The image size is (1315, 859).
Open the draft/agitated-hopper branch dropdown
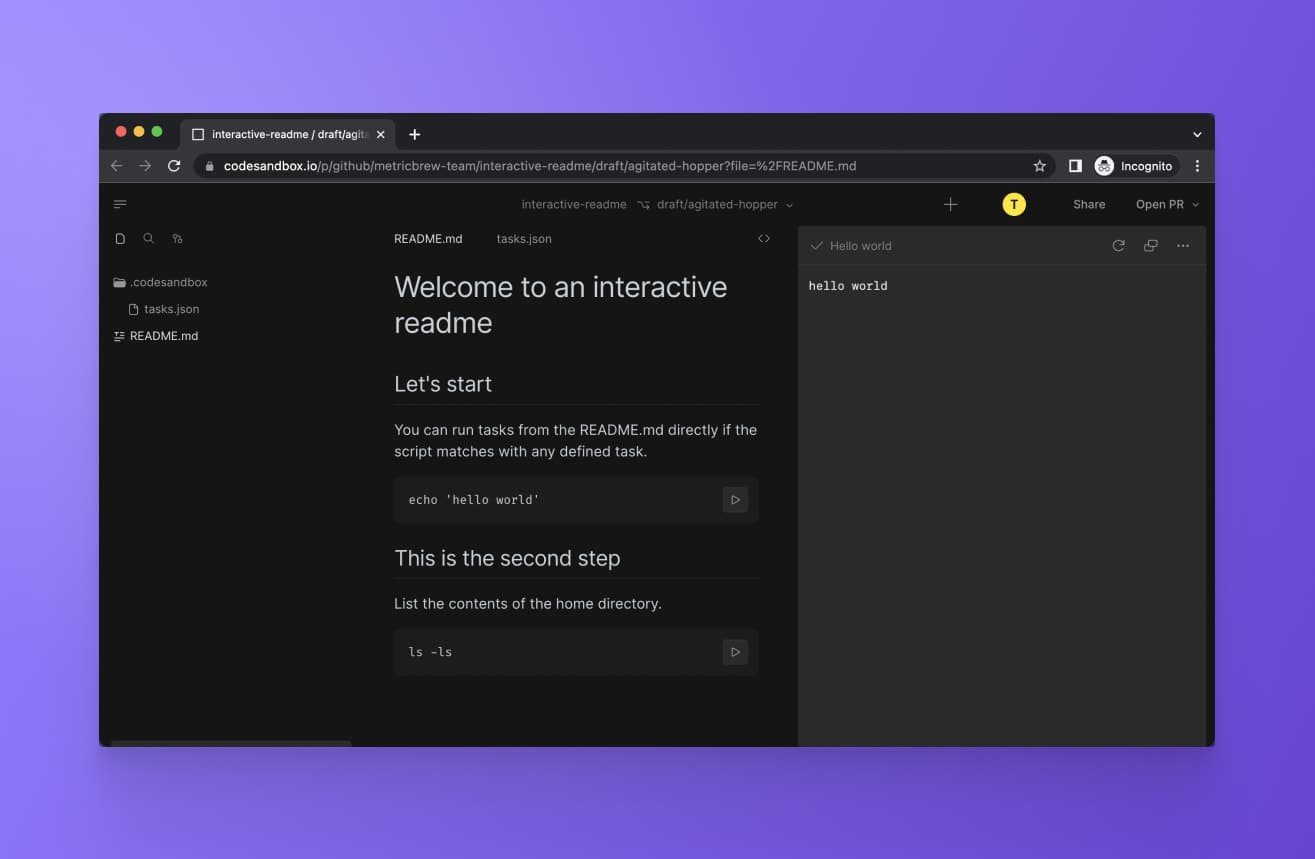coord(717,204)
